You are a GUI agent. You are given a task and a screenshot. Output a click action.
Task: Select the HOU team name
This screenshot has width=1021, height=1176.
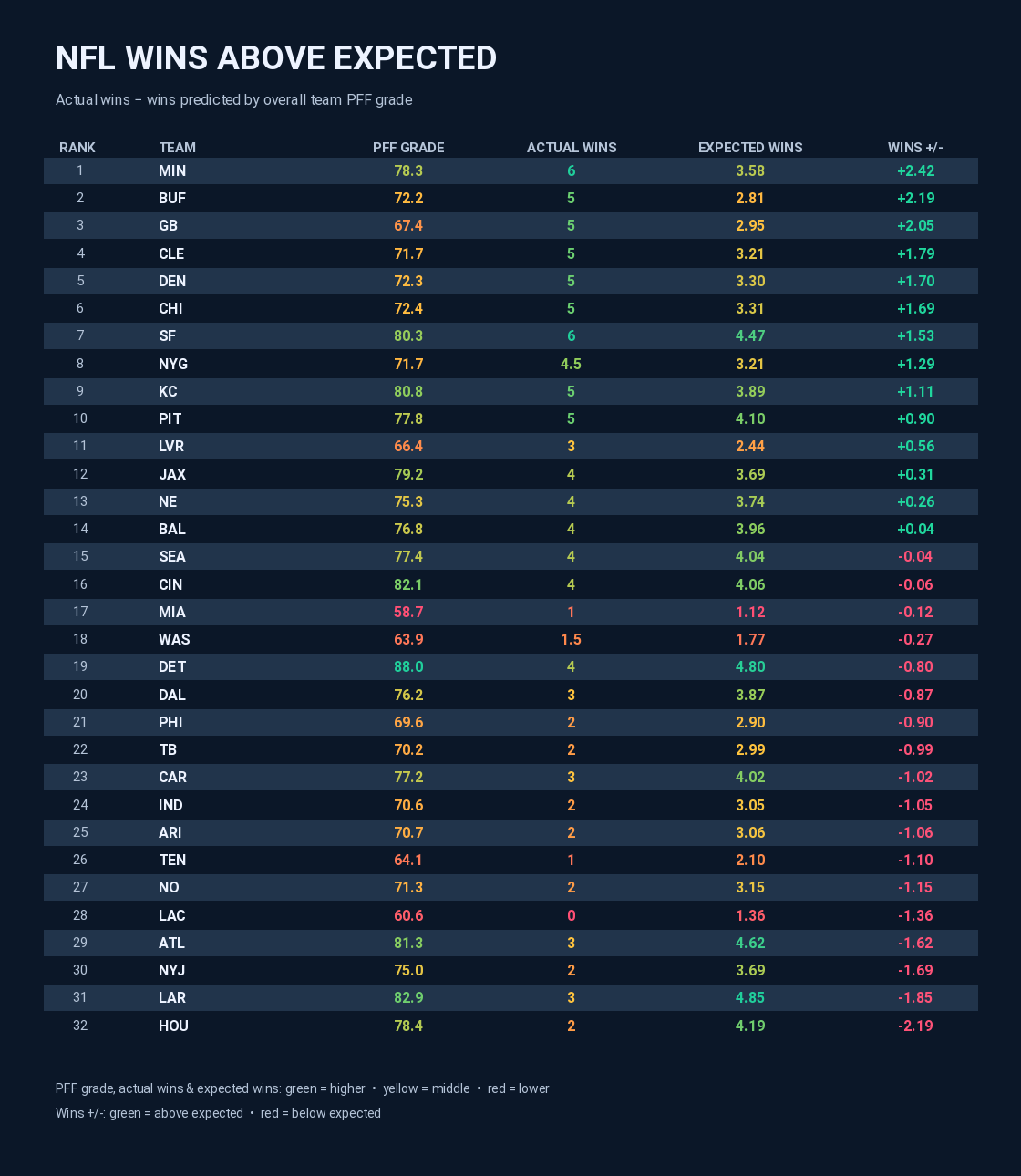[173, 1026]
